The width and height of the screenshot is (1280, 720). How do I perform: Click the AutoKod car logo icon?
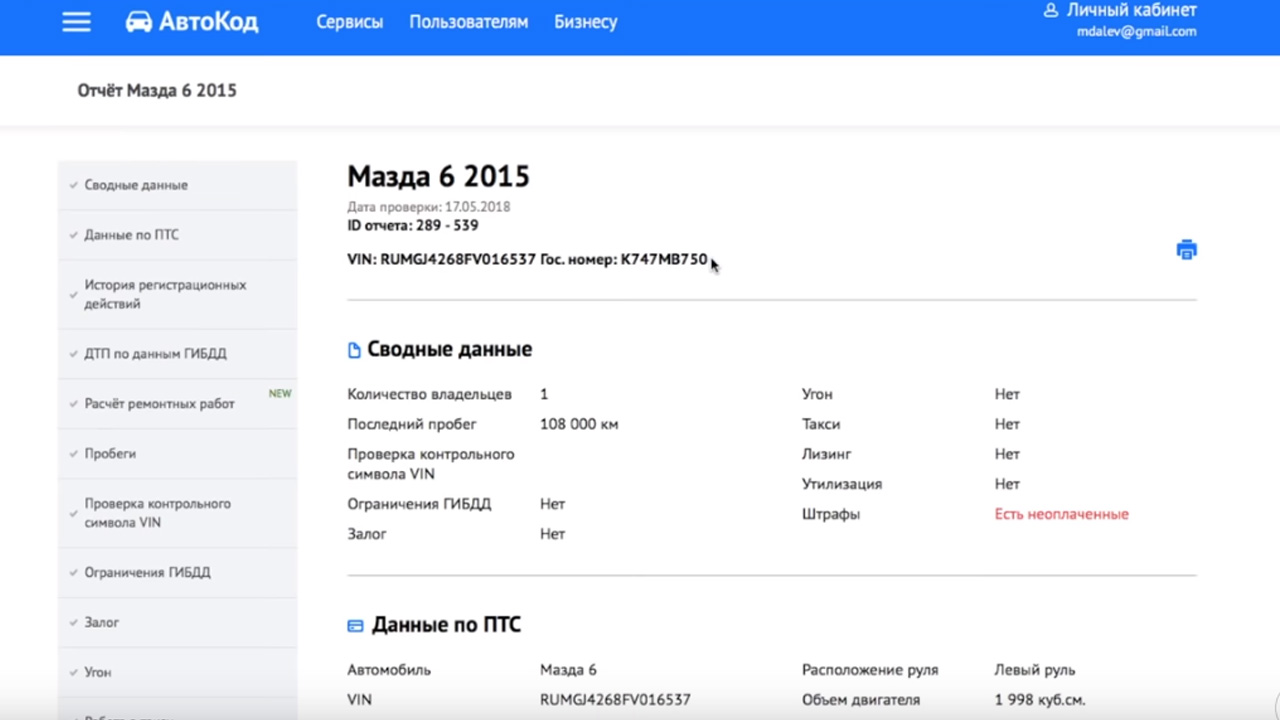(139, 22)
